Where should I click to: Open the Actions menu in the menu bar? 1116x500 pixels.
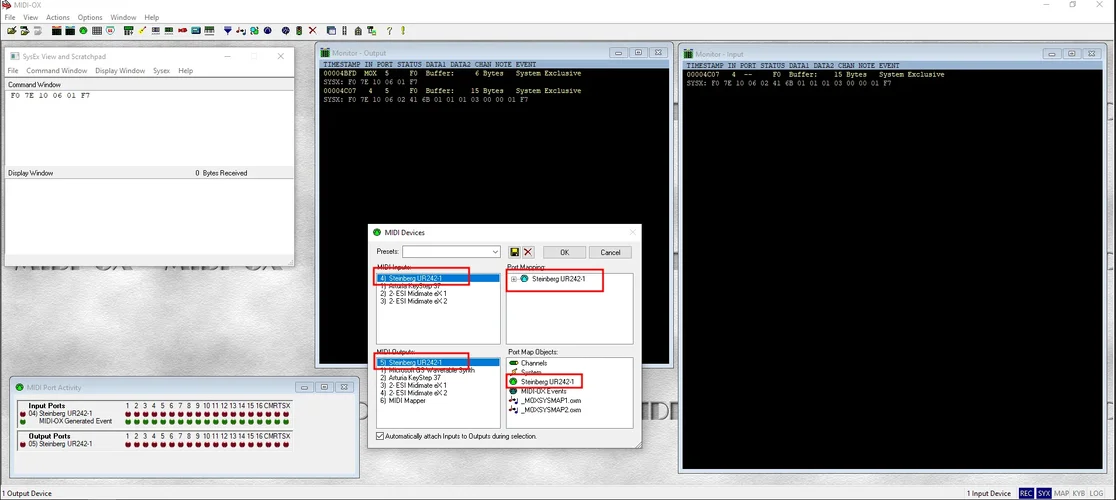(x=58, y=17)
